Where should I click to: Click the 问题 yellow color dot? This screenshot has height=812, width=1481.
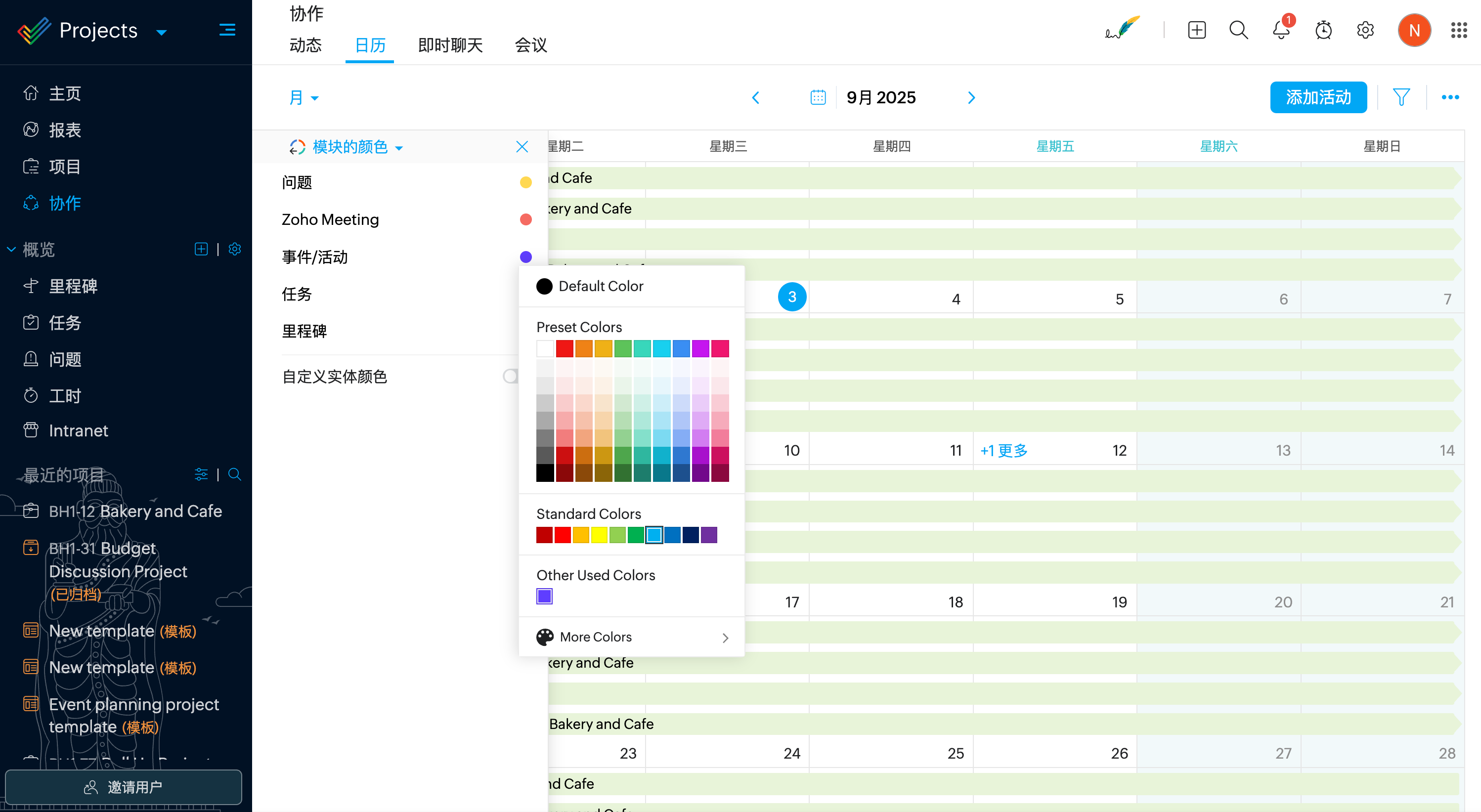pyautogui.click(x=525, y=182)
